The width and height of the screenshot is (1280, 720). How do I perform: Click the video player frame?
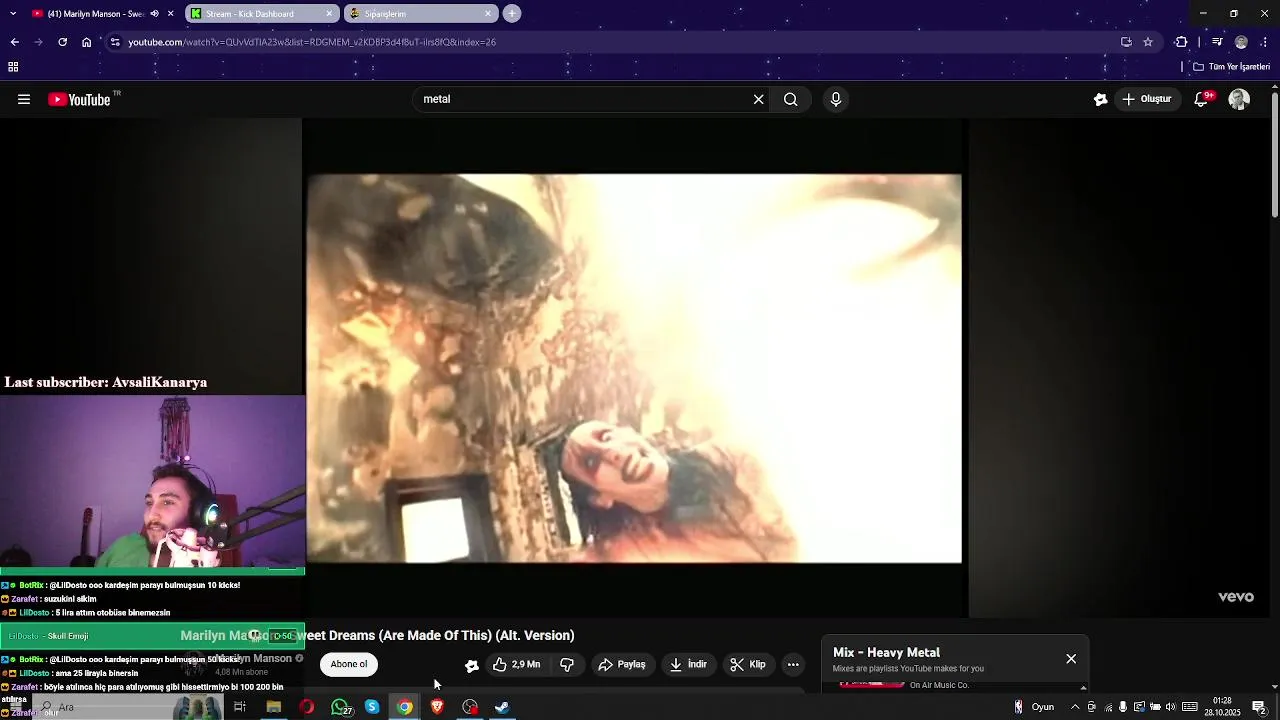pos(634,368)
